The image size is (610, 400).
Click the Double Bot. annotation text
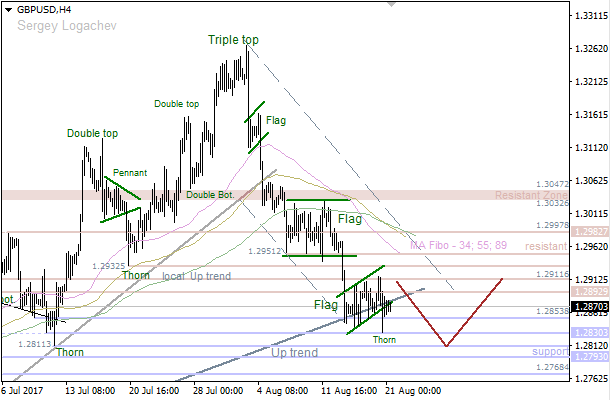tap(212, 196)
